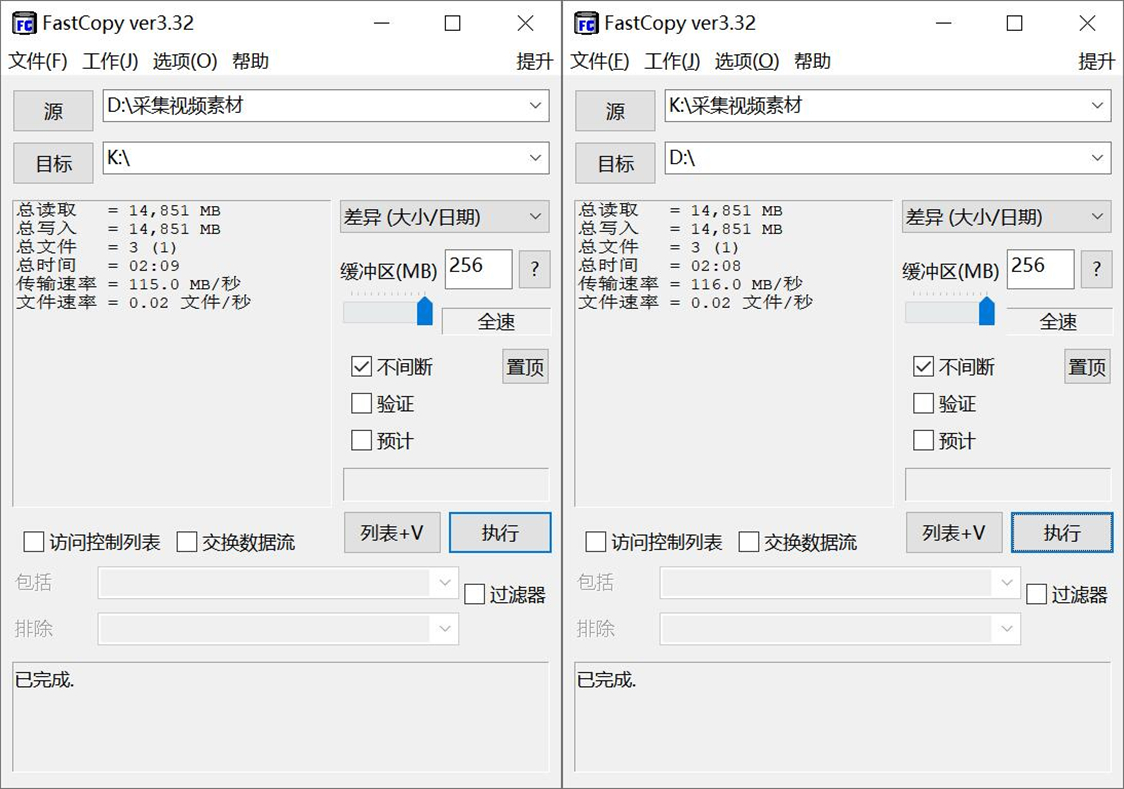Click the FastCopy app icon in right title bar

(x=584, y=22)
